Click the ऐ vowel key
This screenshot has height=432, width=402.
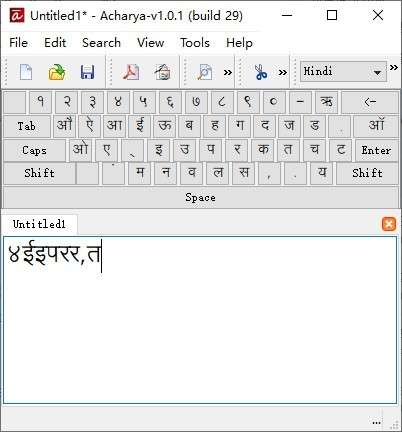tap(89, 126)
